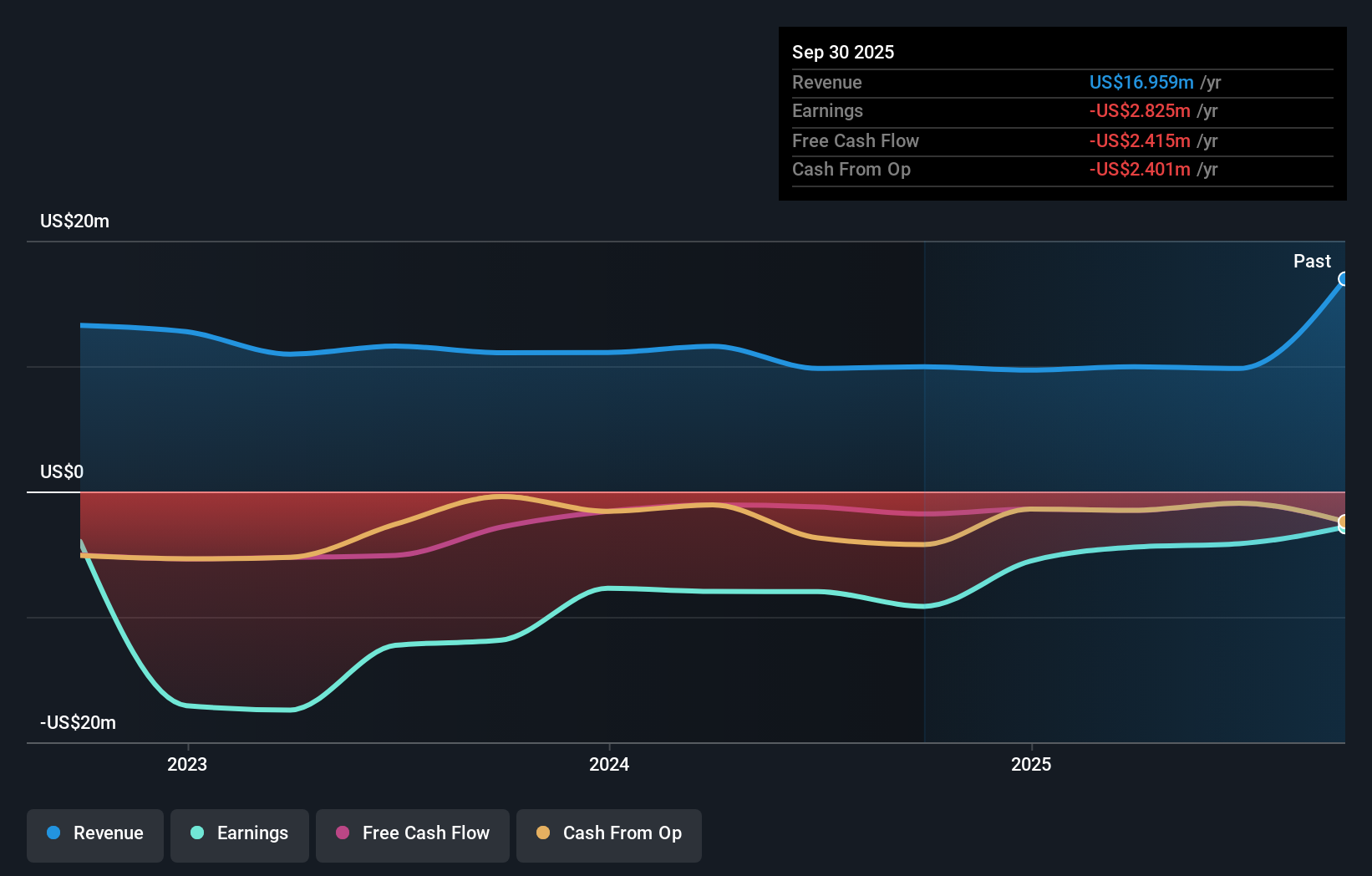Toggle the Earnings legend button
The height and width of the screenshot is (876, 1372).
point(240,834)
